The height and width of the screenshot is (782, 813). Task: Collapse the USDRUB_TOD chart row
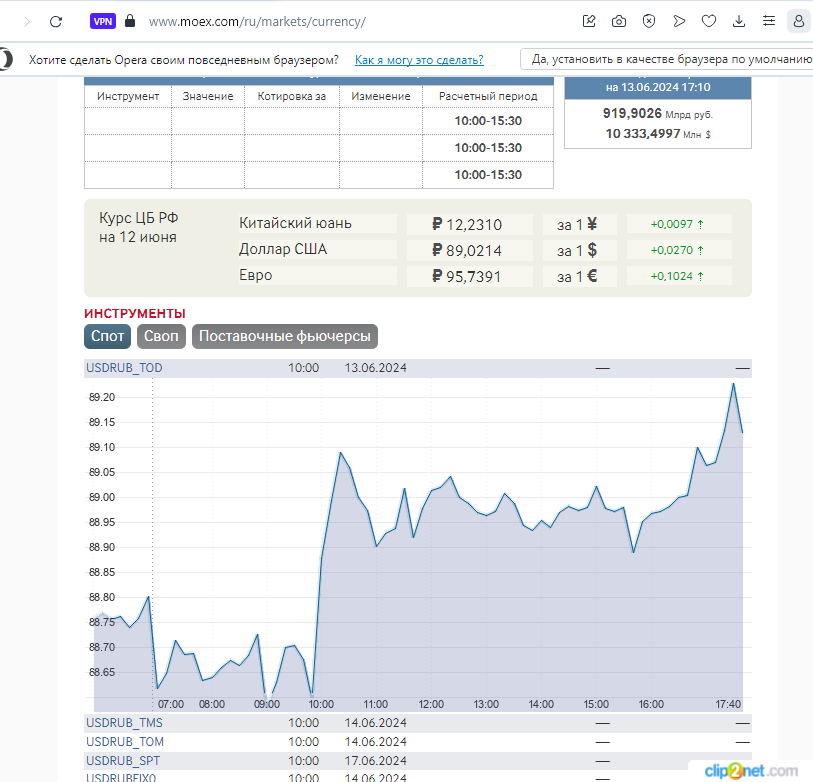coord(124,368)
